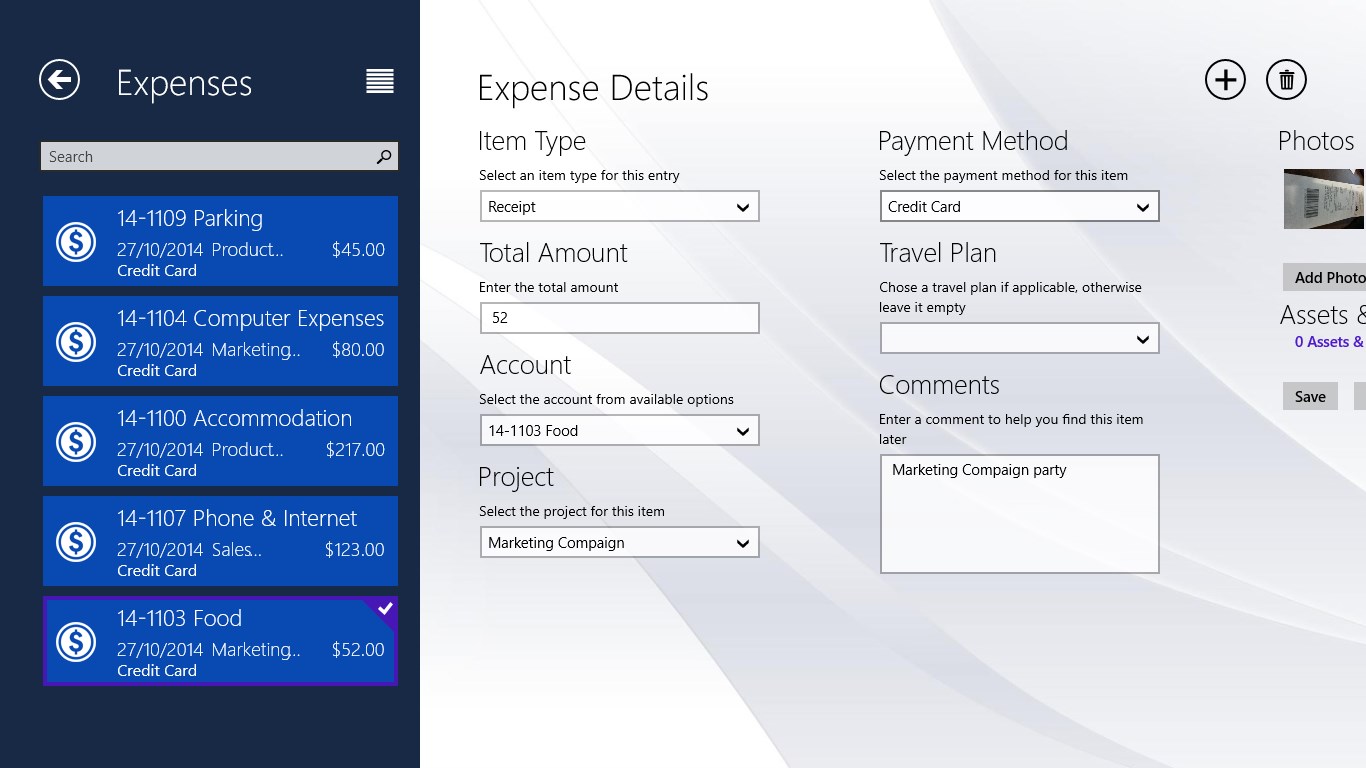1366x768 pixels.
Task: Click the $45.00 amount on Parking
Action: click(358, 250)
